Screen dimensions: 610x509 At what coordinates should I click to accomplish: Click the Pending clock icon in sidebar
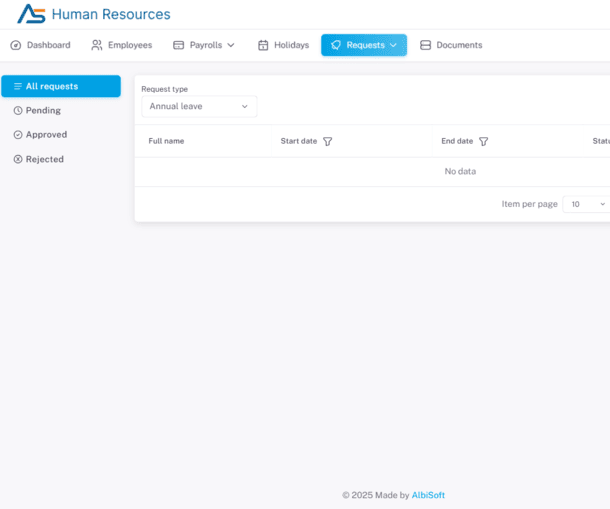(x=18, y=111)
